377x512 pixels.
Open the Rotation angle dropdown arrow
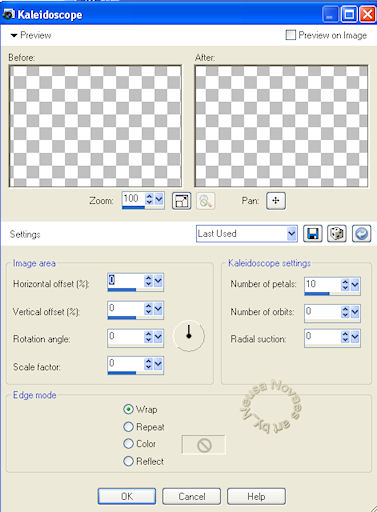click(x=158, y=337)
